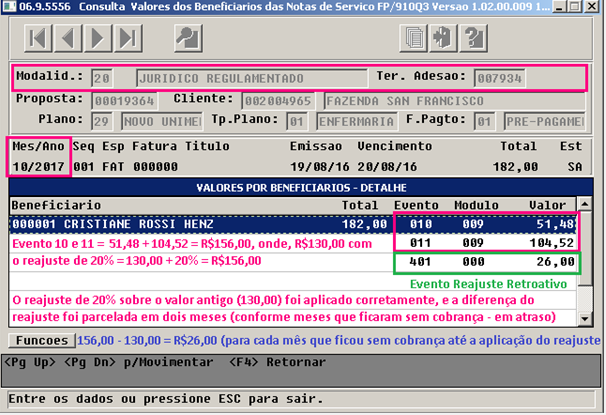The image size is (606, 415).
Task: Click the ENFERMARIA field
Action: (357, 122)
